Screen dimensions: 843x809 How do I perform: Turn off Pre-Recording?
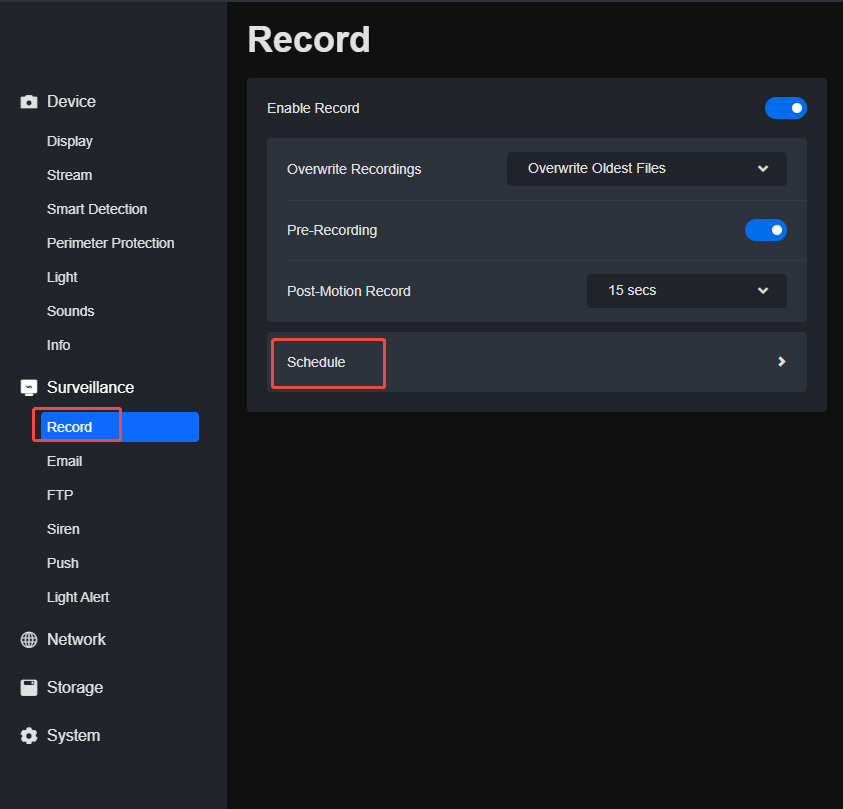click(x=766, y=230)
